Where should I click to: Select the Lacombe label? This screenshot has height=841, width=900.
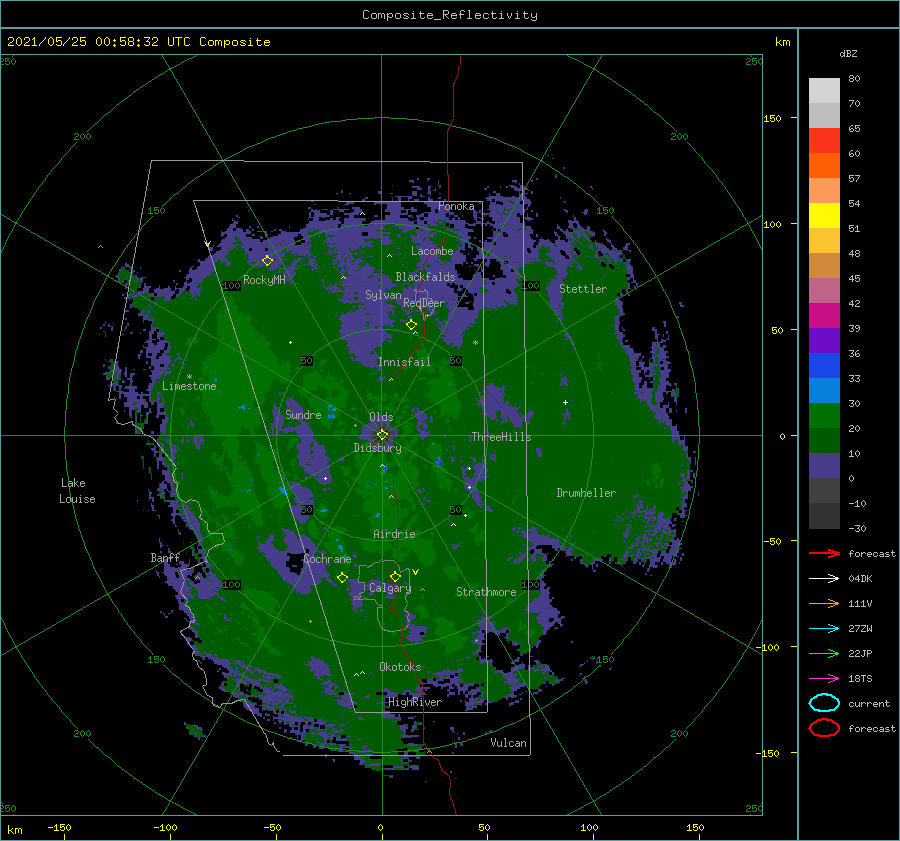pyautogui.click(x=432, y=251)
